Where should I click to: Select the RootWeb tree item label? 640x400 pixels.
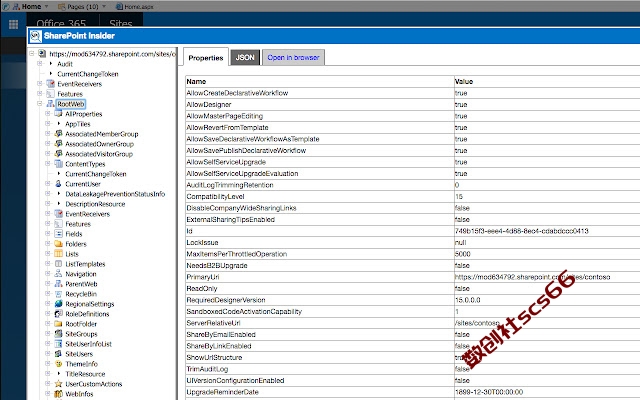[x=71, y=104]
